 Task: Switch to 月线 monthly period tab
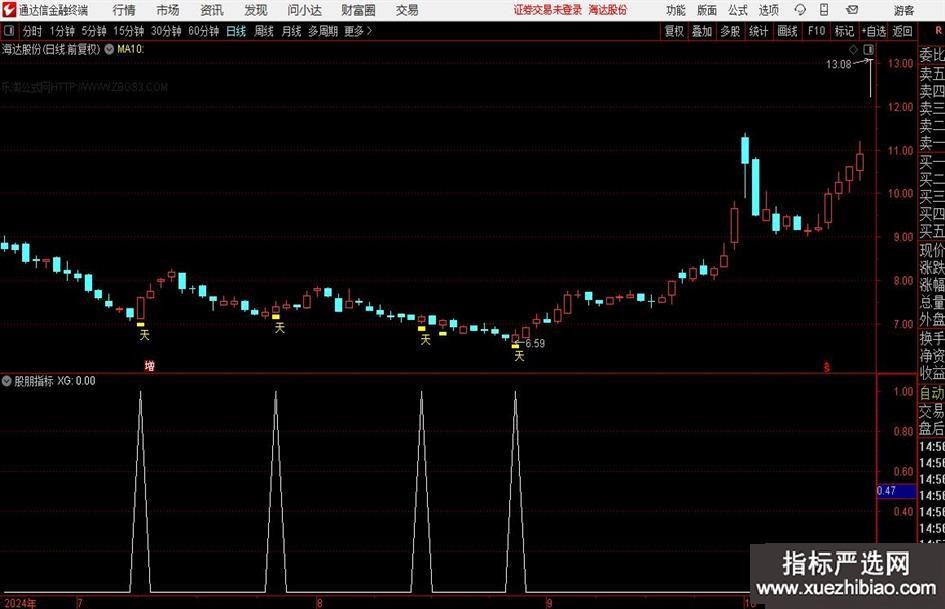[292, 31]
